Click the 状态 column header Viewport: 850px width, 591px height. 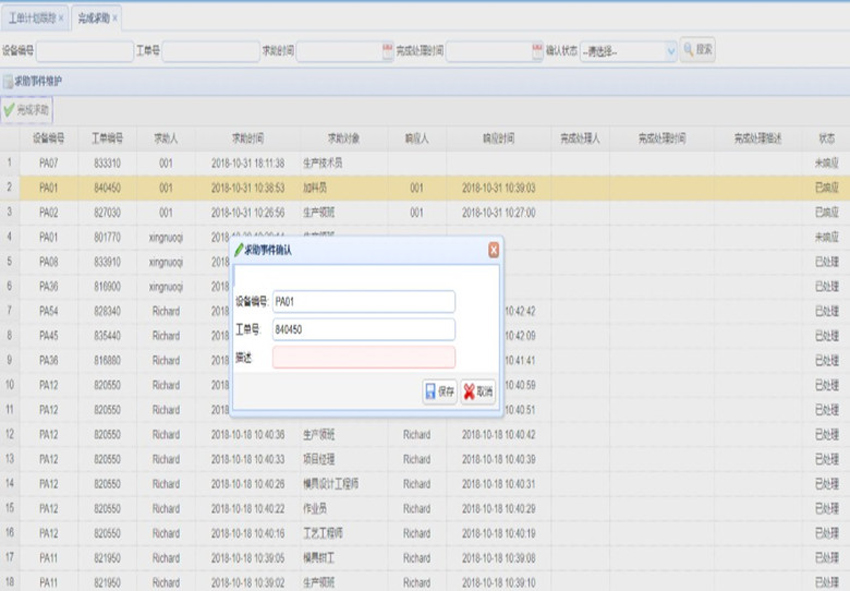pos(826,139)
